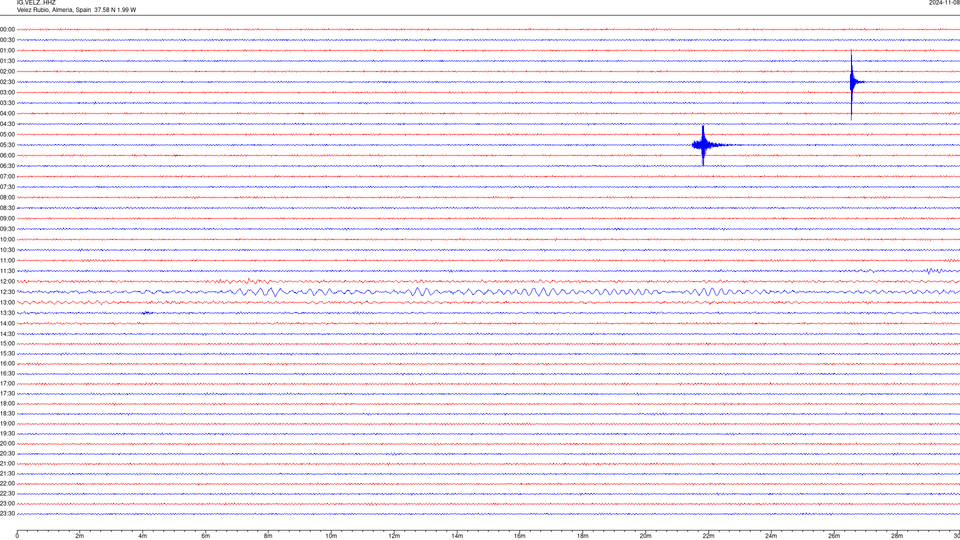Click the 09:00 time label

[x=7, y=219]
